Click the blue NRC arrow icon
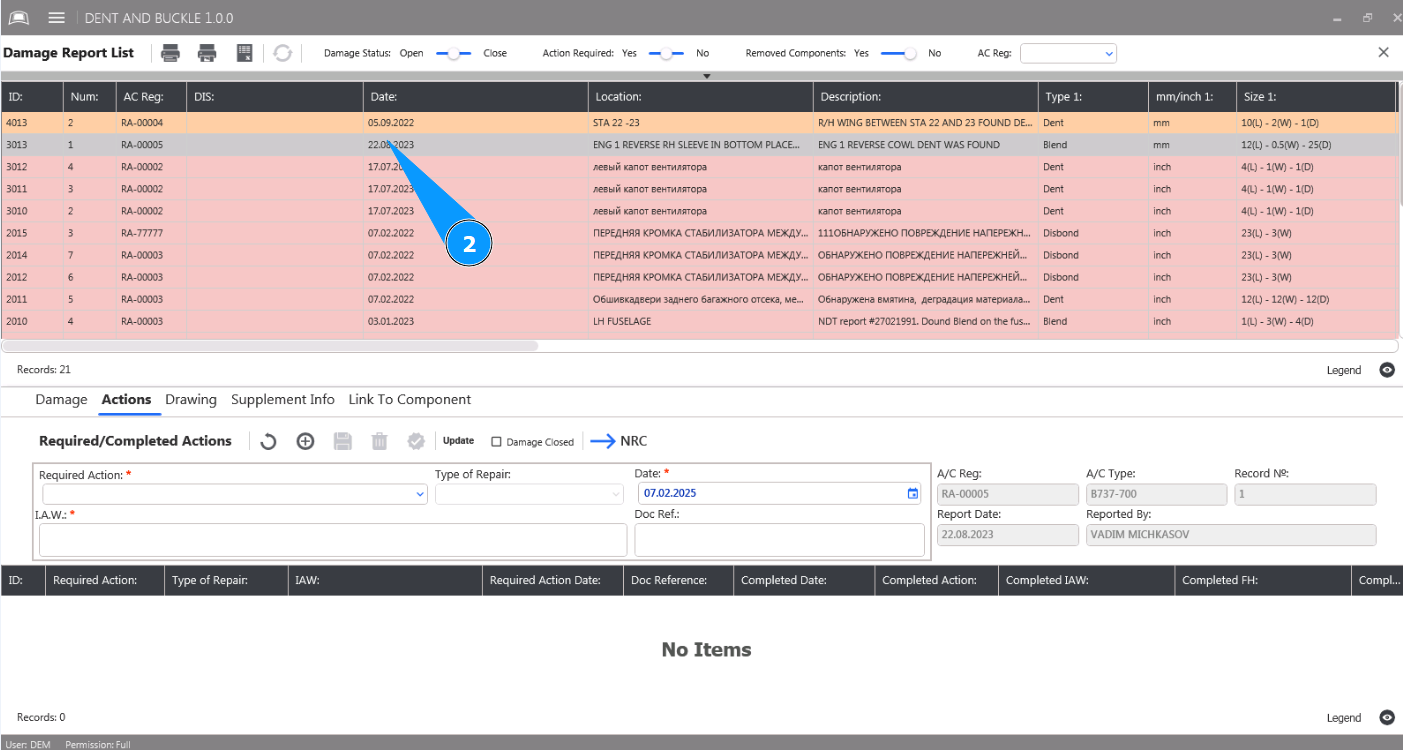Screen dimensions: 1403x751 point(603,441)
